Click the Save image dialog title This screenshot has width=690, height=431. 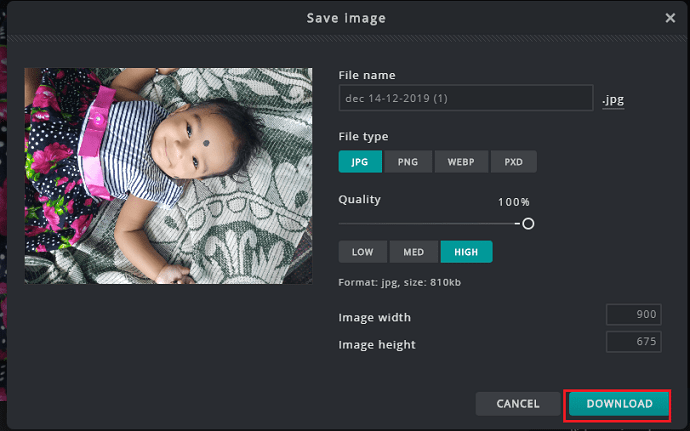click(x=346, y=18)
